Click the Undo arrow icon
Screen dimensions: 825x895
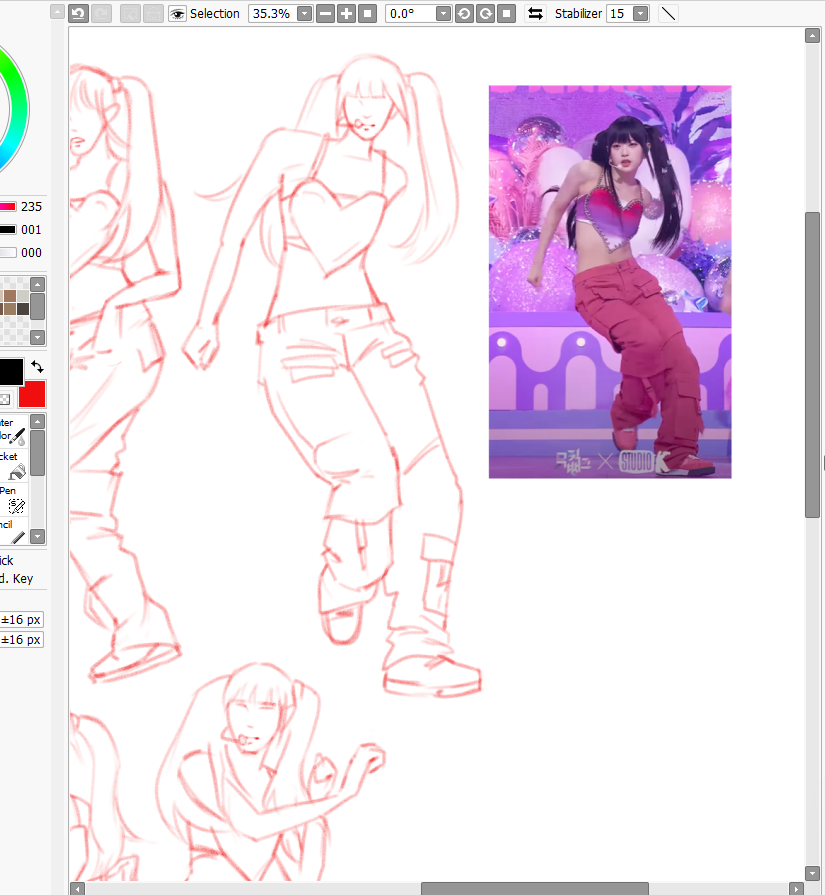click(78, 13)
